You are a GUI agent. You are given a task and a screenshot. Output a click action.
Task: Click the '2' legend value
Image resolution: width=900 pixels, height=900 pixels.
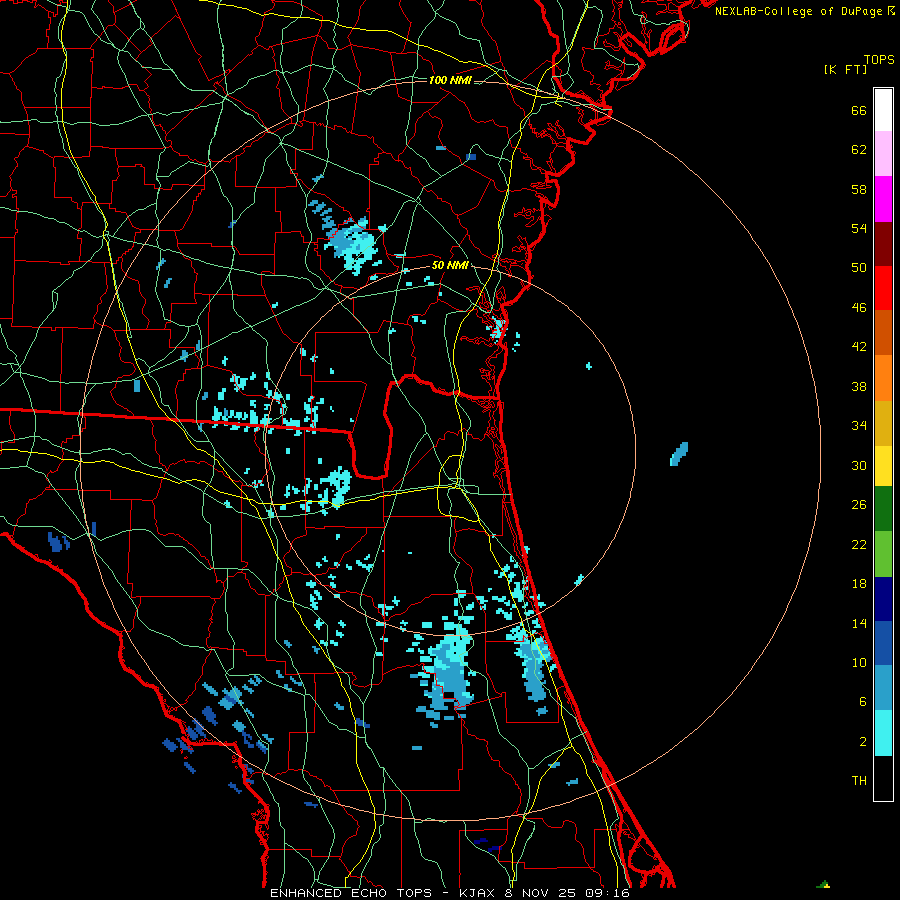tap(863, 742)
